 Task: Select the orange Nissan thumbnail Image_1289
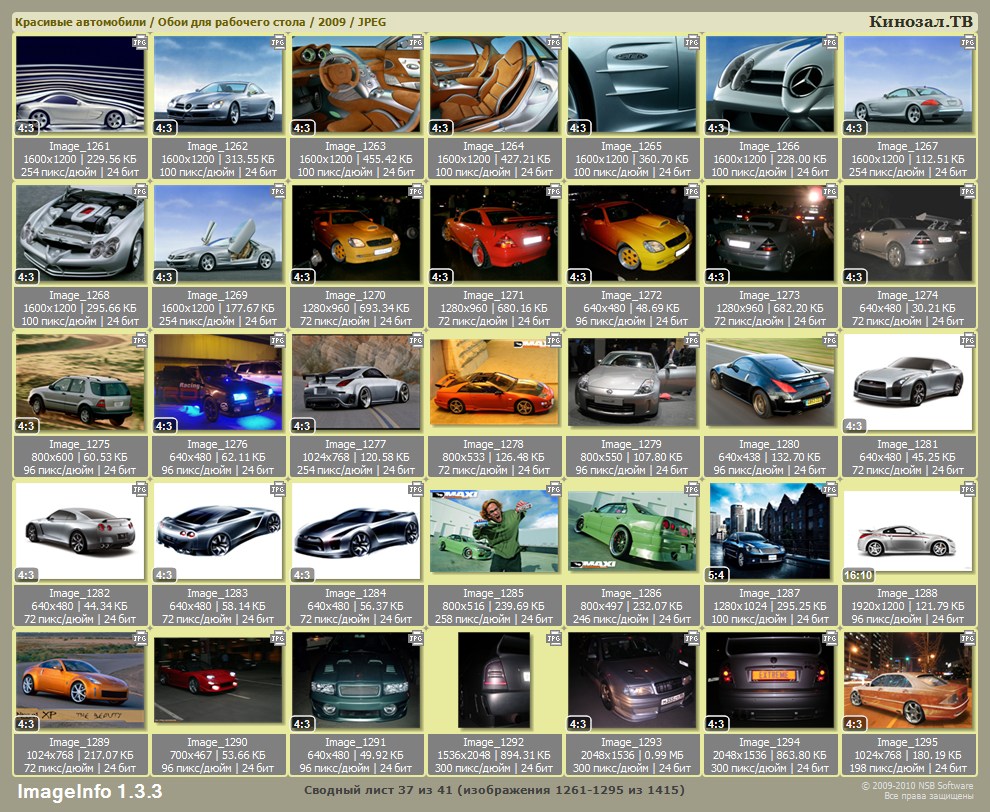tap(80, 680)
